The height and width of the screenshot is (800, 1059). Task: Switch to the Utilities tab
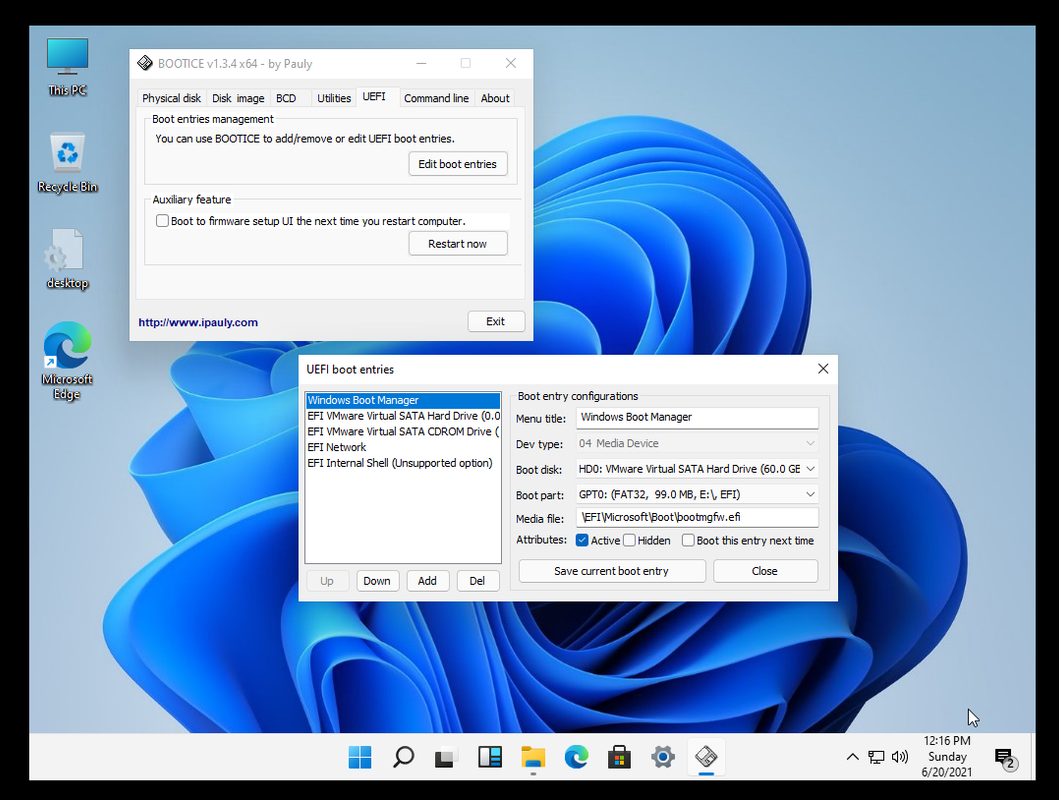(x=334, y=98)
